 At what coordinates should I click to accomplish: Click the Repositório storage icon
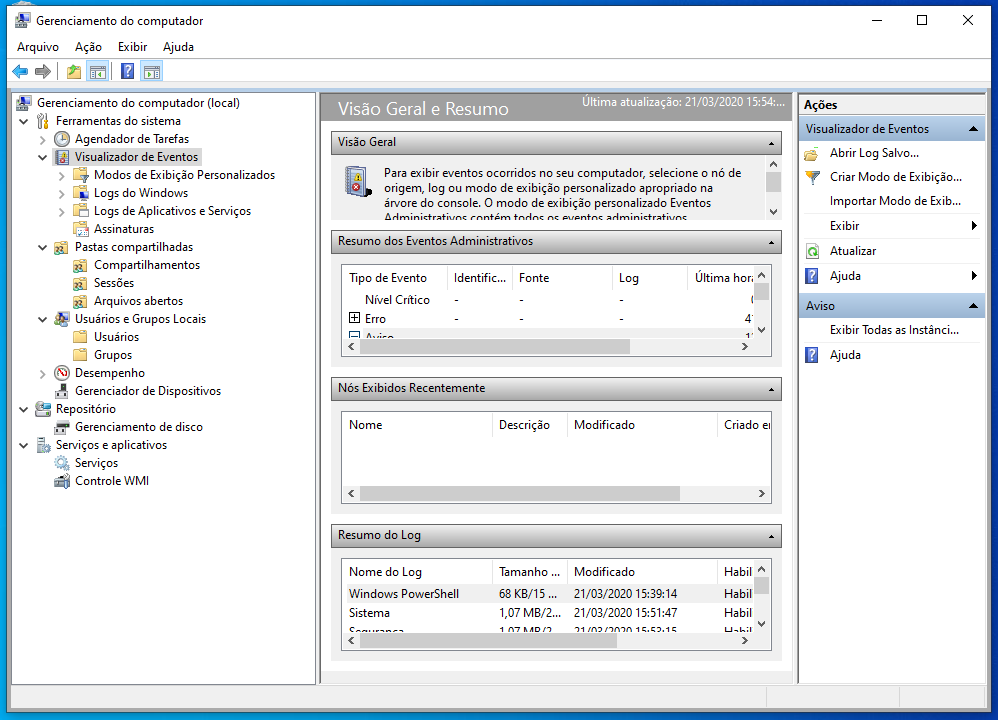point(43,409)
